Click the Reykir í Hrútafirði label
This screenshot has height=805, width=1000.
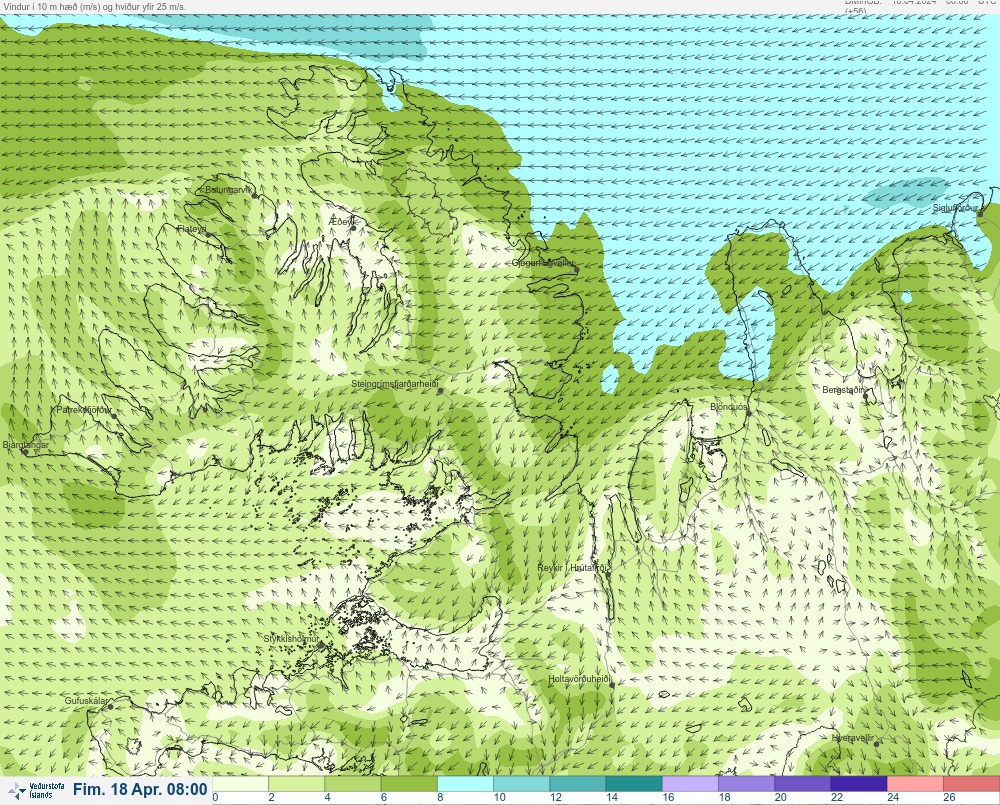(573, 568)
